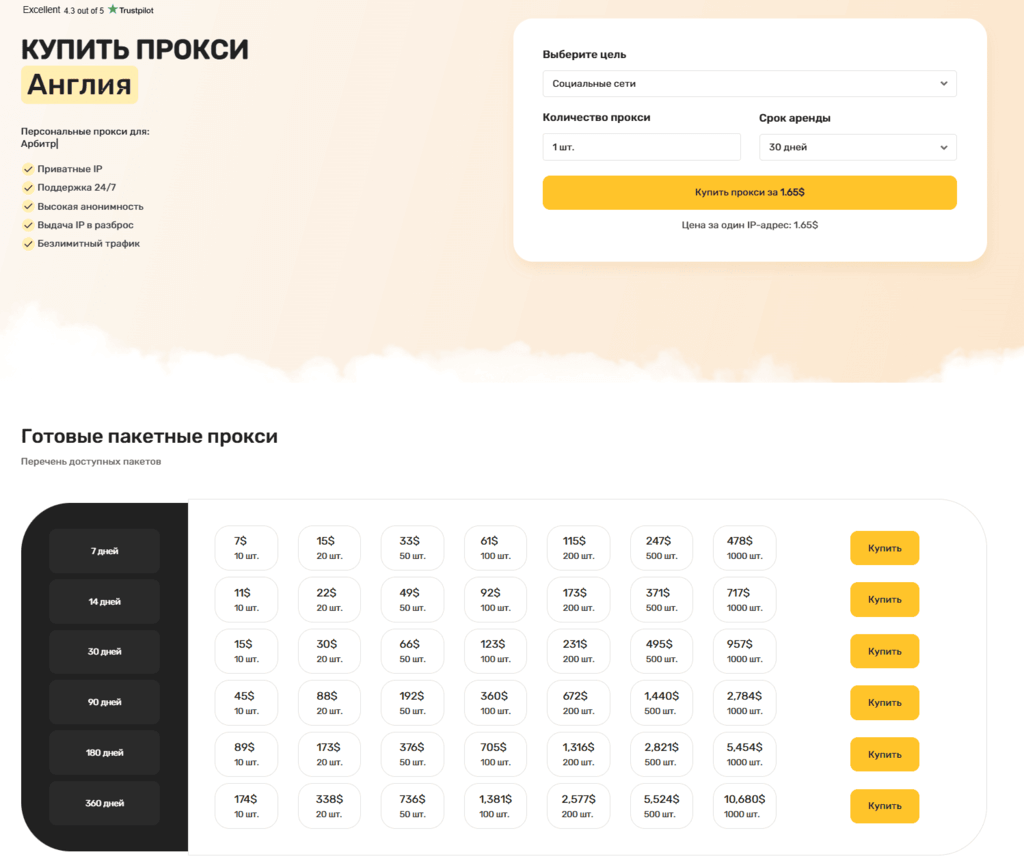Pick the 89$ 10 шт. package
The width and height of the screenshot is (1024, 863).
coord(246,754)
